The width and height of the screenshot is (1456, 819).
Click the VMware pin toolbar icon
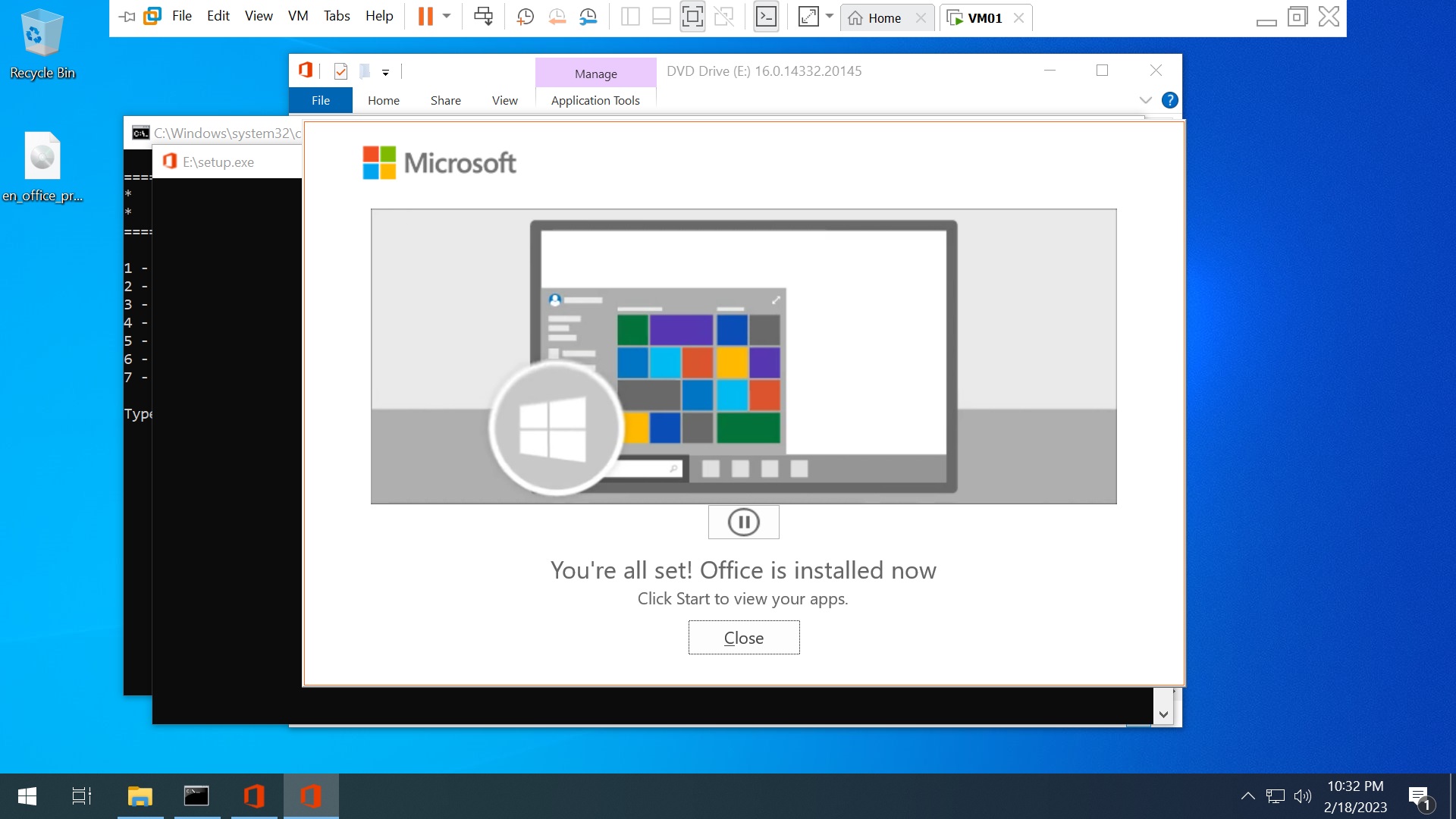pos(127,17)
